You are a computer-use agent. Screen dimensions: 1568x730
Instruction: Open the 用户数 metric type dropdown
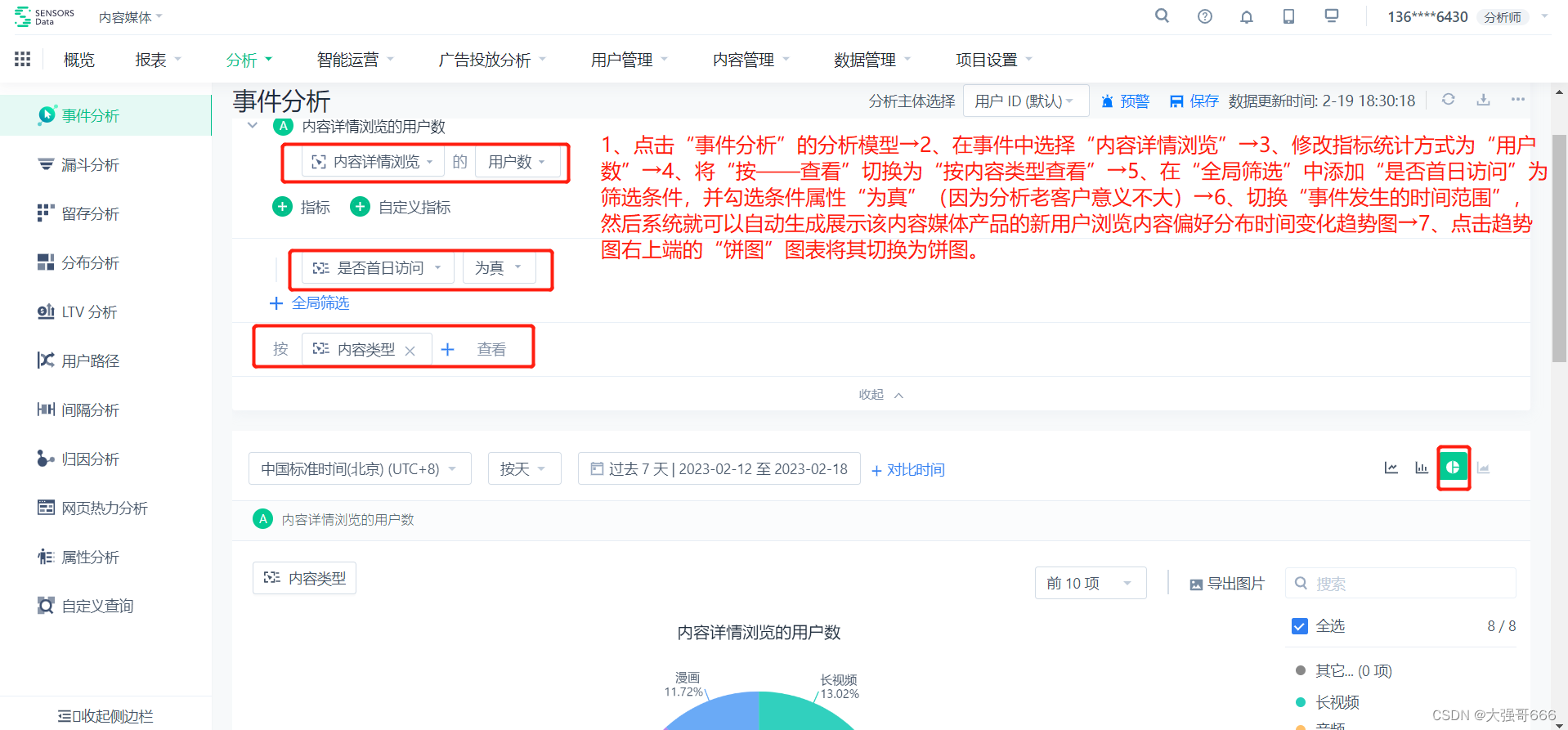(517, 162)
